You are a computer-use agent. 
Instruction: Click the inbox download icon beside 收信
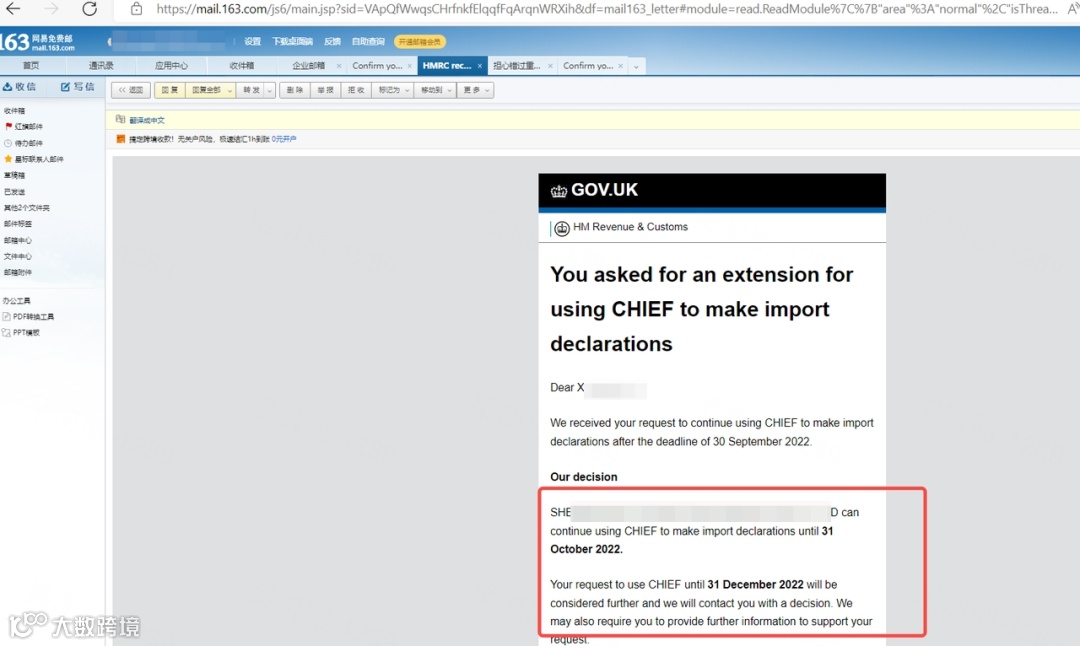click(x=7, y=86)
